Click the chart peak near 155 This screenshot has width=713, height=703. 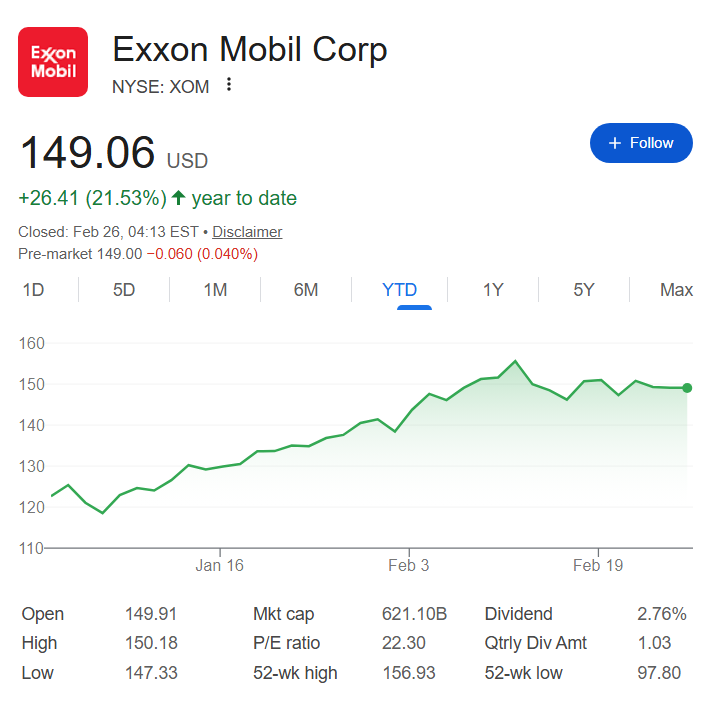(x=515, y=361)
